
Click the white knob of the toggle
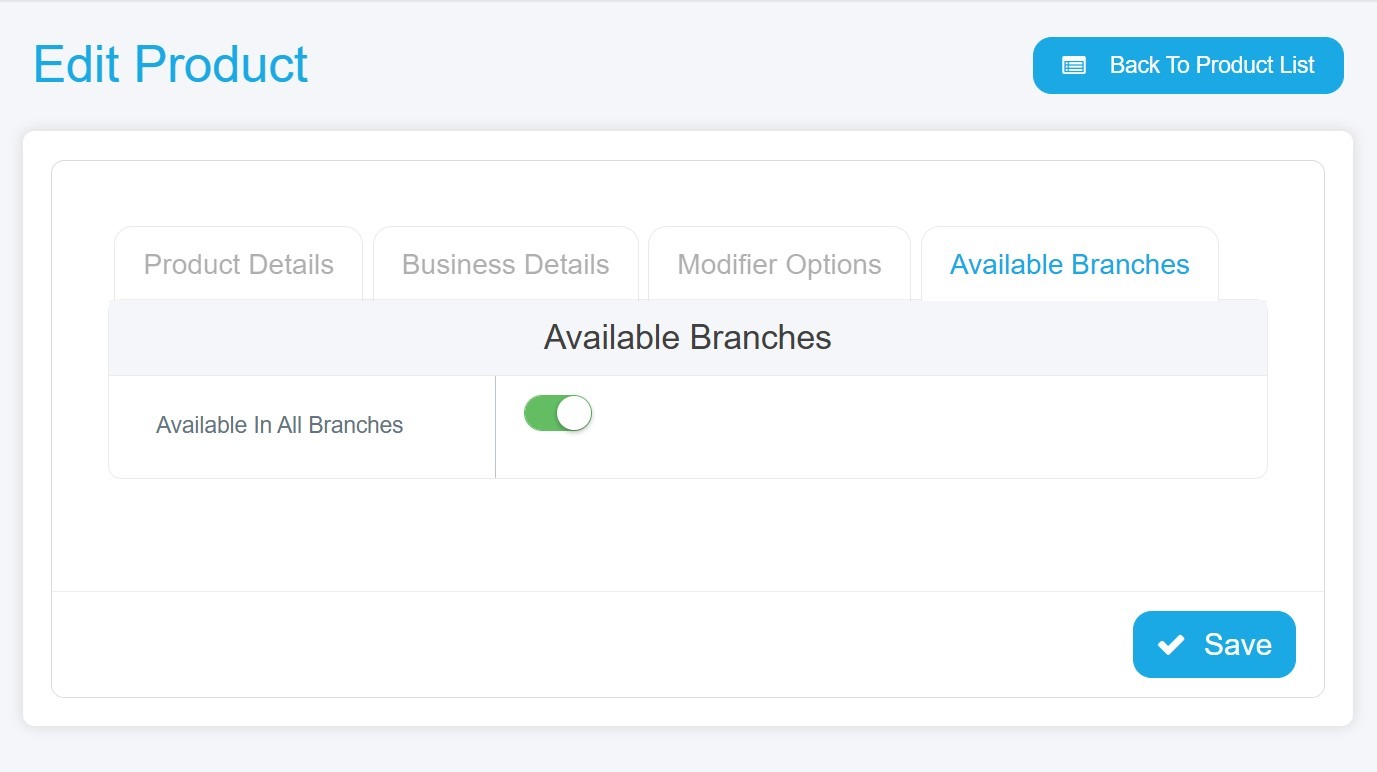574,413
